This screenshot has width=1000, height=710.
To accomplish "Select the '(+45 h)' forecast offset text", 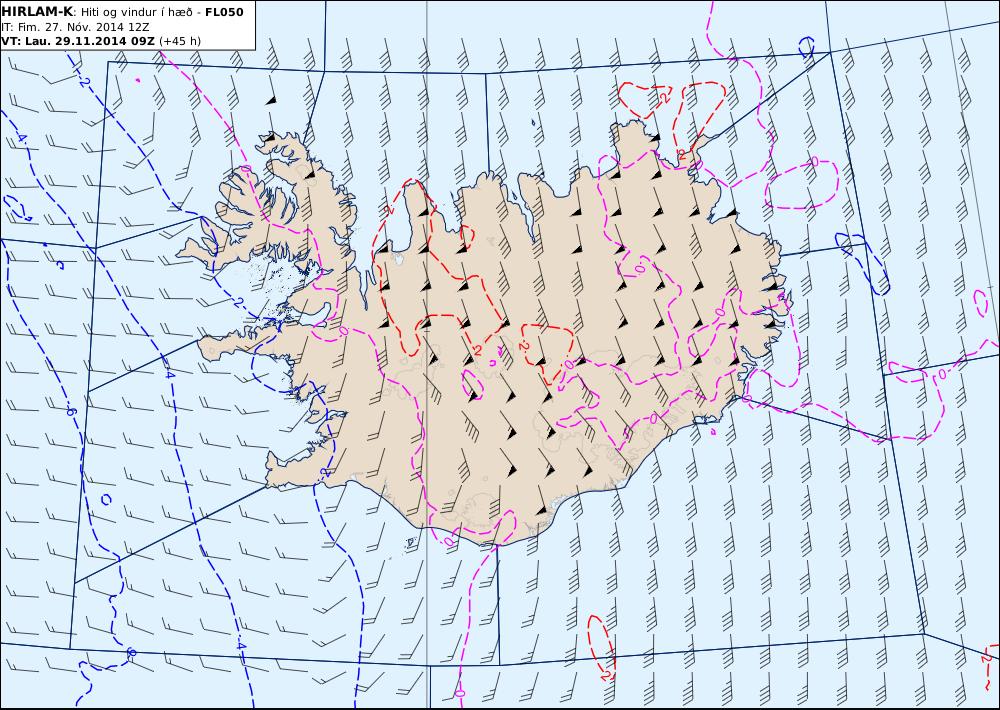I will pyautogui.click(x=180, y=41).
